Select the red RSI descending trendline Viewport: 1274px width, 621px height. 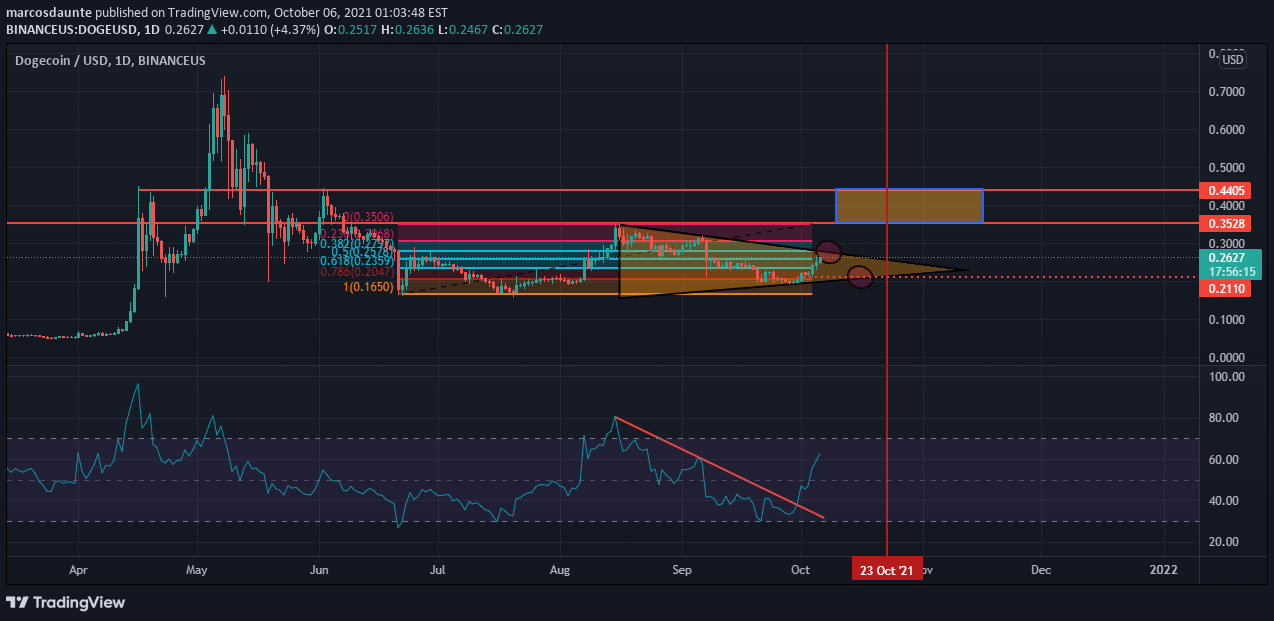(720, 467)
